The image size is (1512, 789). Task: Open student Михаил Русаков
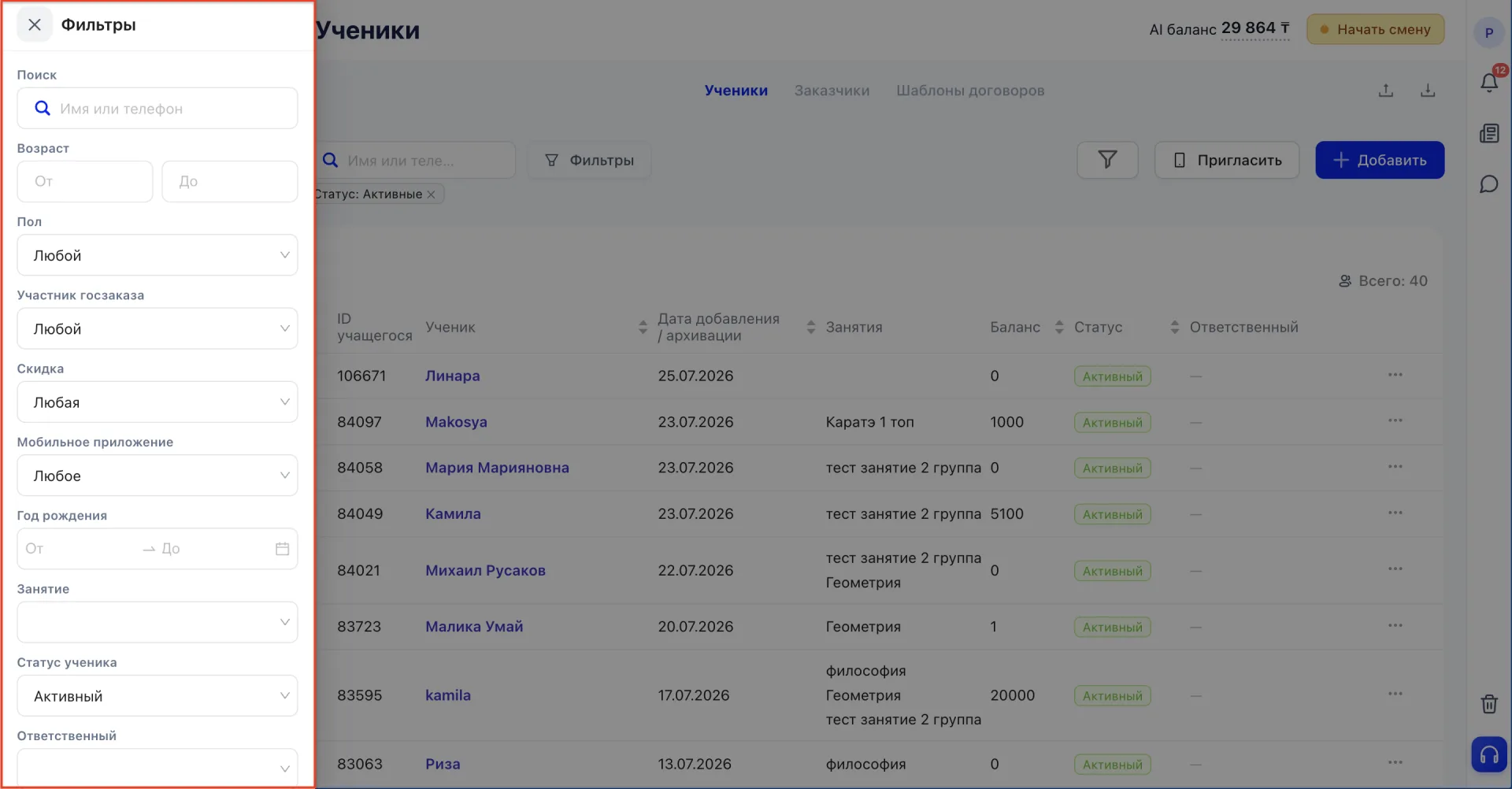pos(485,570)
